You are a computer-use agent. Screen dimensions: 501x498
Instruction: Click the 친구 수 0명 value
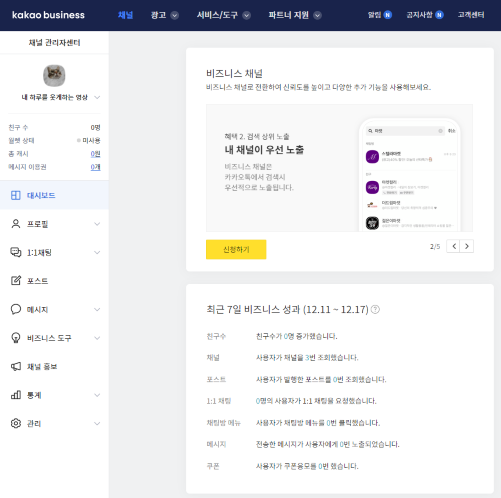point(95,127)
